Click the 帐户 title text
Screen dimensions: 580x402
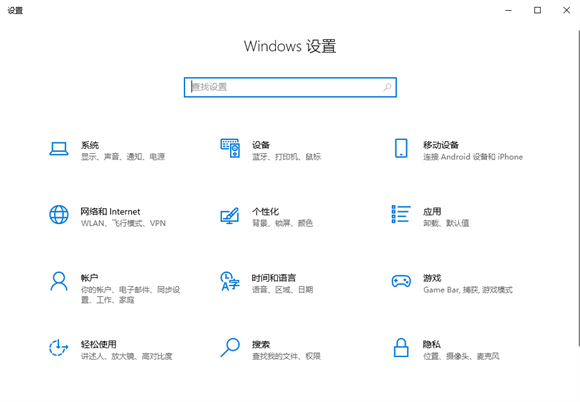tap(90, 278)
